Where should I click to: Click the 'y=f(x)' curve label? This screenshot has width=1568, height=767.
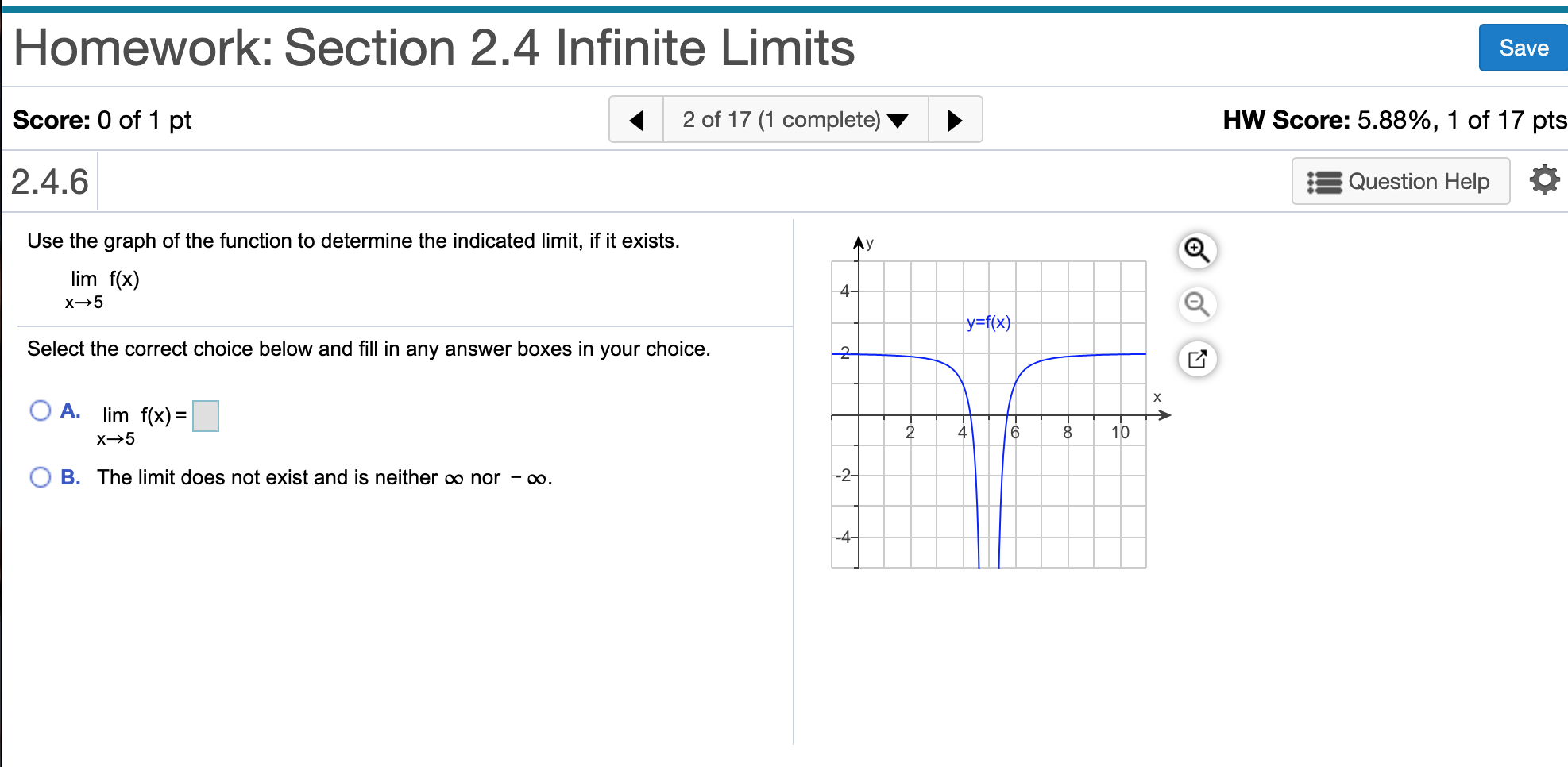click(989, 322)
